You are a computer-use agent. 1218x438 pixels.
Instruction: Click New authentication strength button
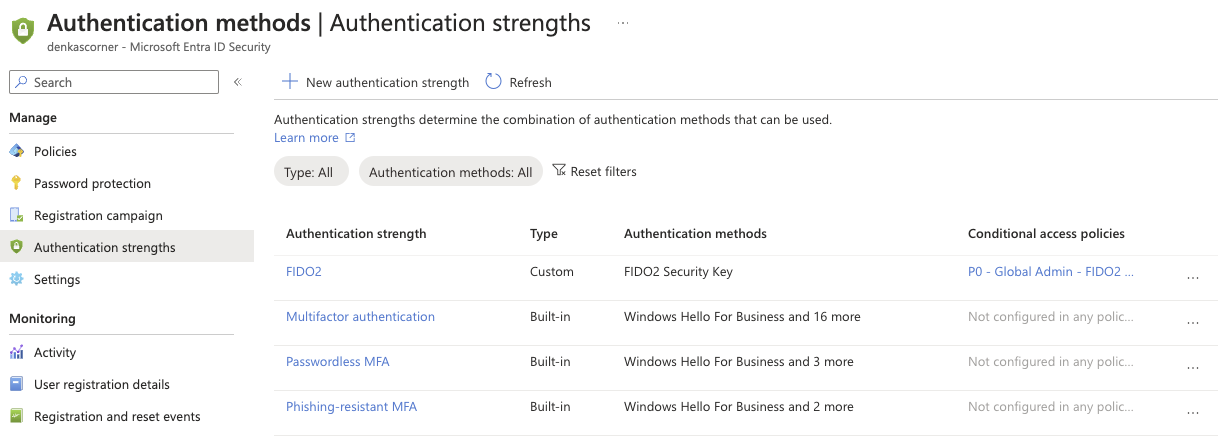pos(375,82)
